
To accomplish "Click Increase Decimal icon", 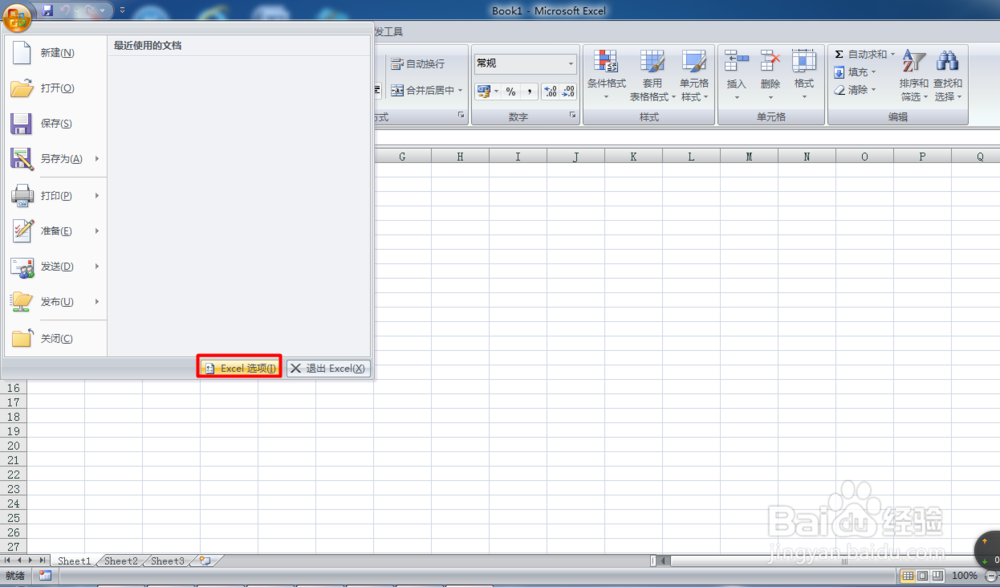I will 550,91.
